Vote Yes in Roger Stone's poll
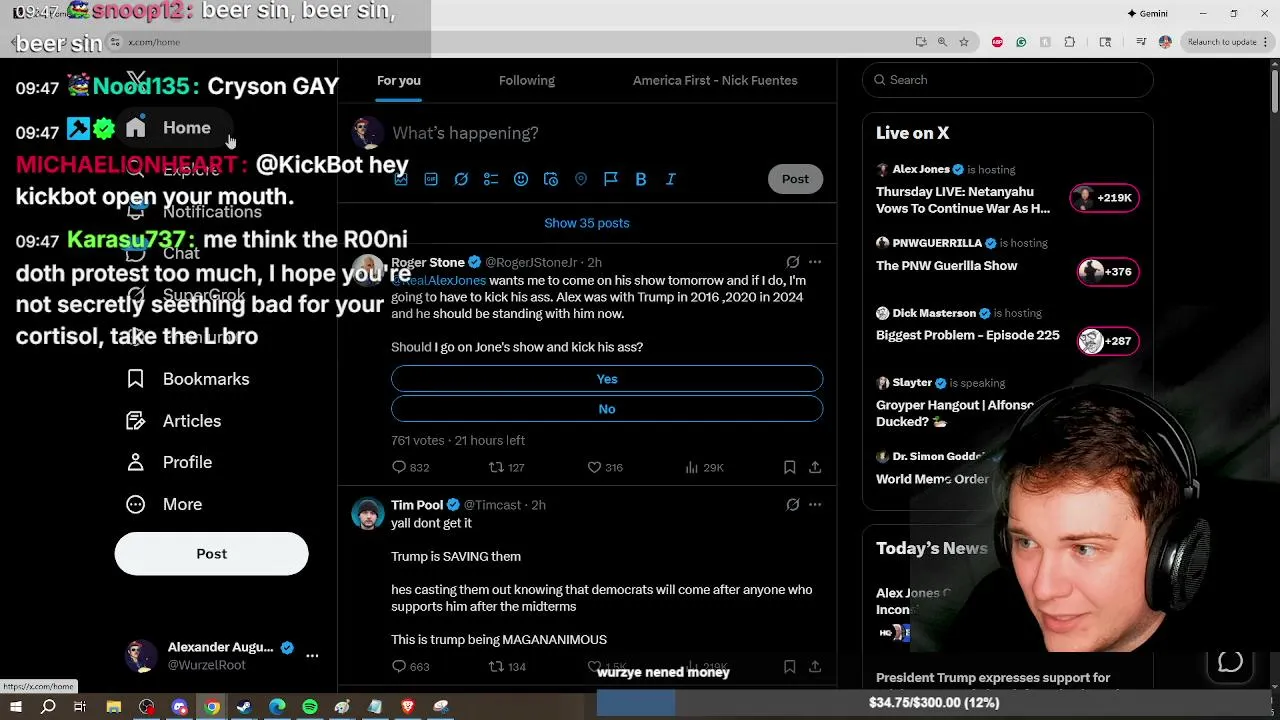Screen dimensions: 1280x720 [x=607, y=379]
